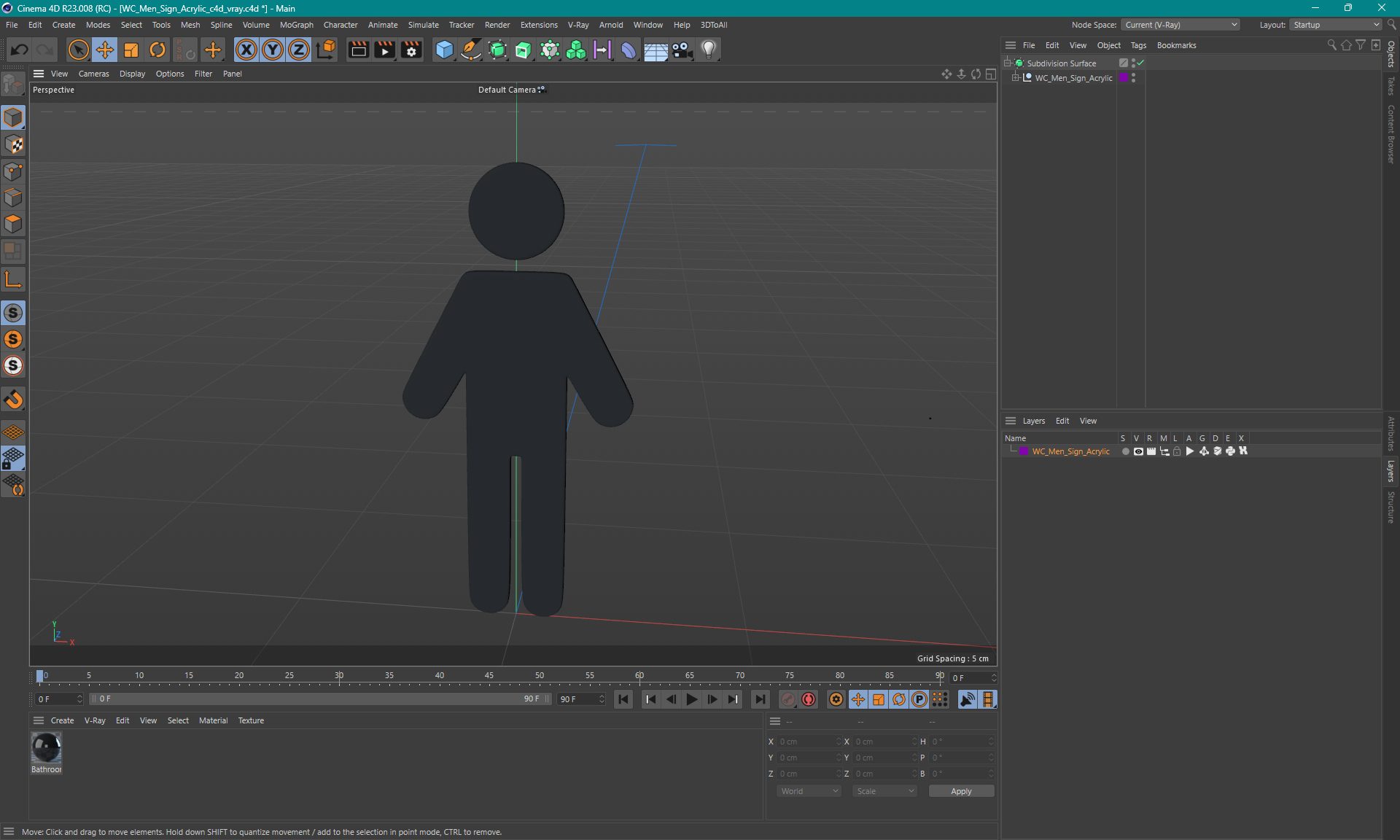The image size is (1400, 840).
Task: Click purple layer color in Layers panel
Action: coord(1024,451)
